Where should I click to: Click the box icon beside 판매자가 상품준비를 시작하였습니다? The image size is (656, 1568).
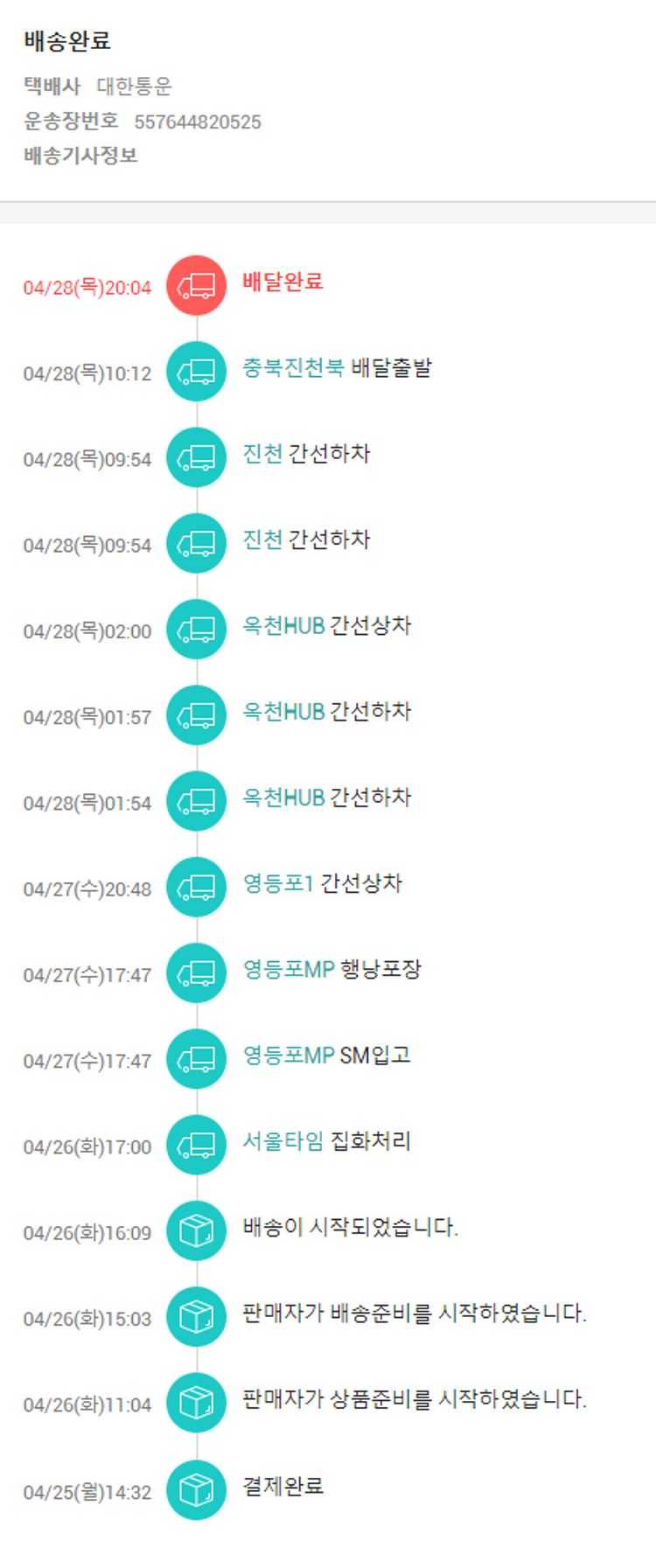(197, 1403)
